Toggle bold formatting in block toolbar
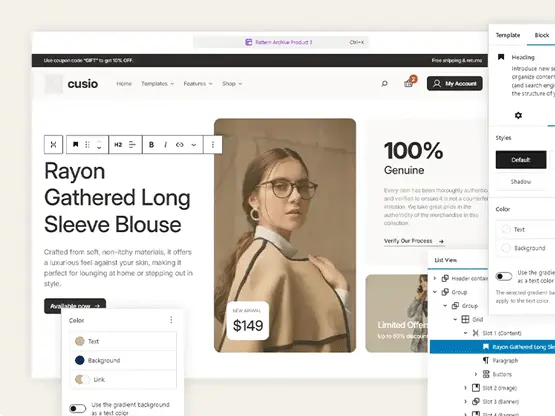 coord(151,144)
